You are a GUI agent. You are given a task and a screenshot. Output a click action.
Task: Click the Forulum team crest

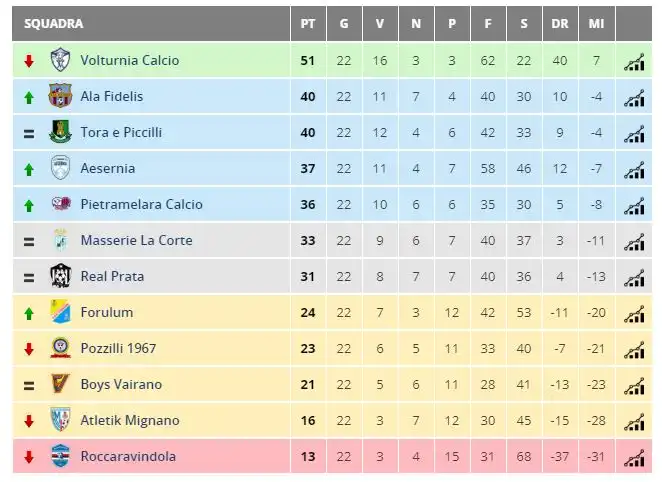pyautogui.click(x=60, y=311)
